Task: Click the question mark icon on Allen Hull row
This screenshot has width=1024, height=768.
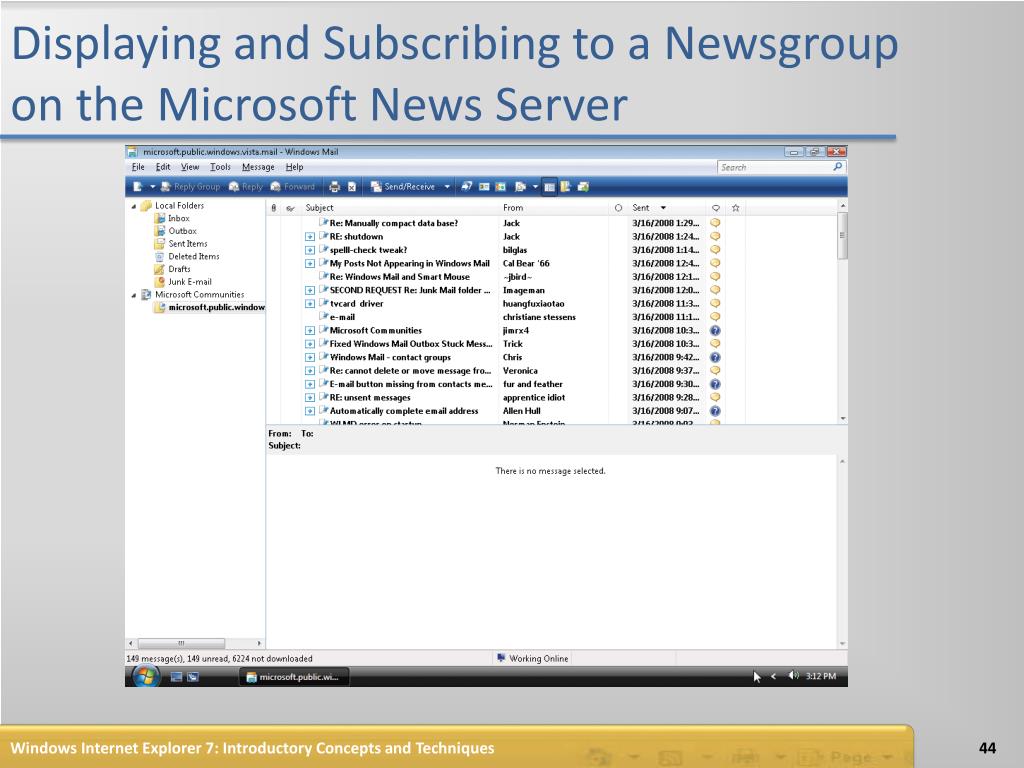Action: coord(715,411)
